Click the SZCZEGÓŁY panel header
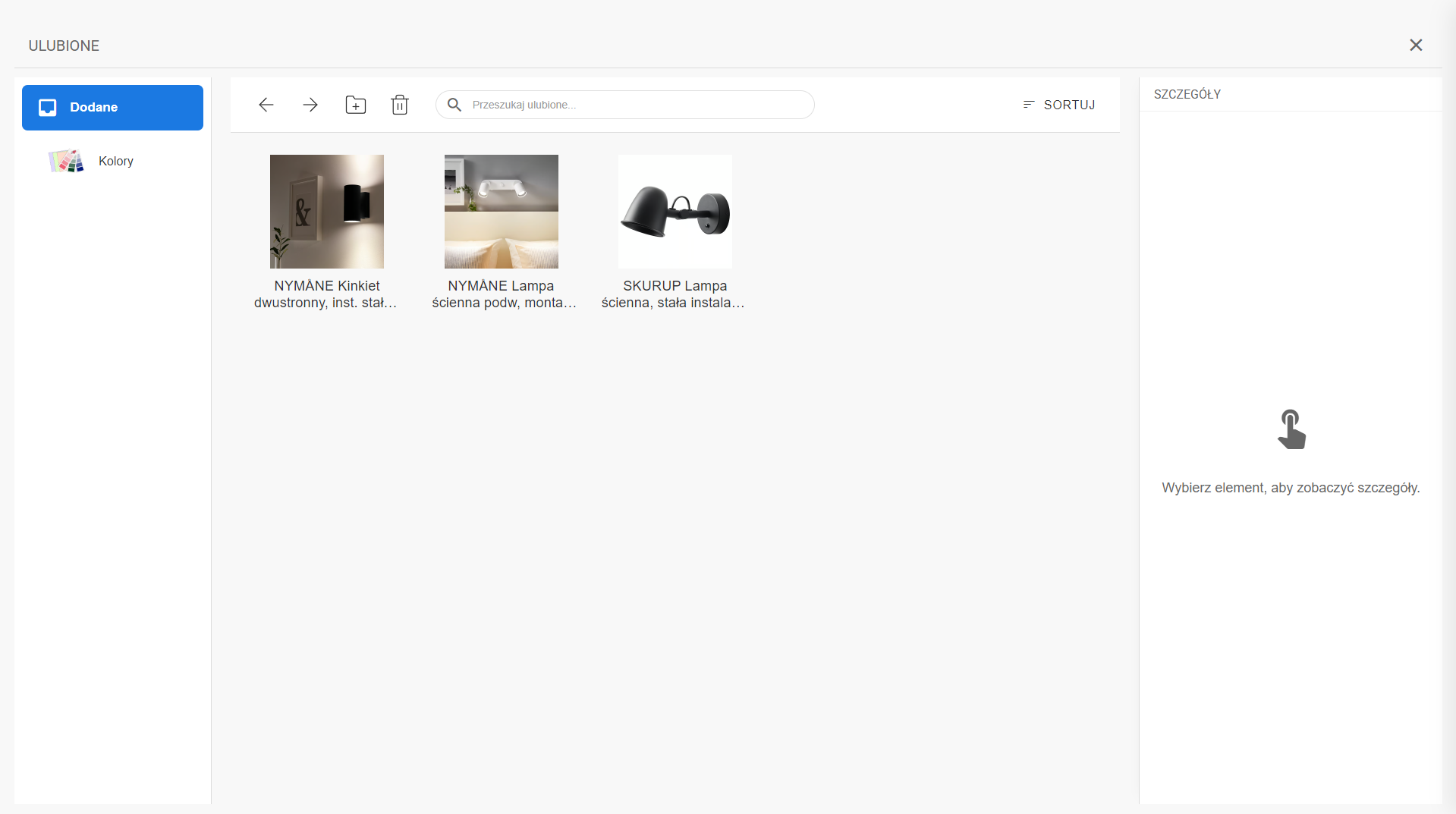The width and height of the screenshot is (1456, 814). [1187, 94]
